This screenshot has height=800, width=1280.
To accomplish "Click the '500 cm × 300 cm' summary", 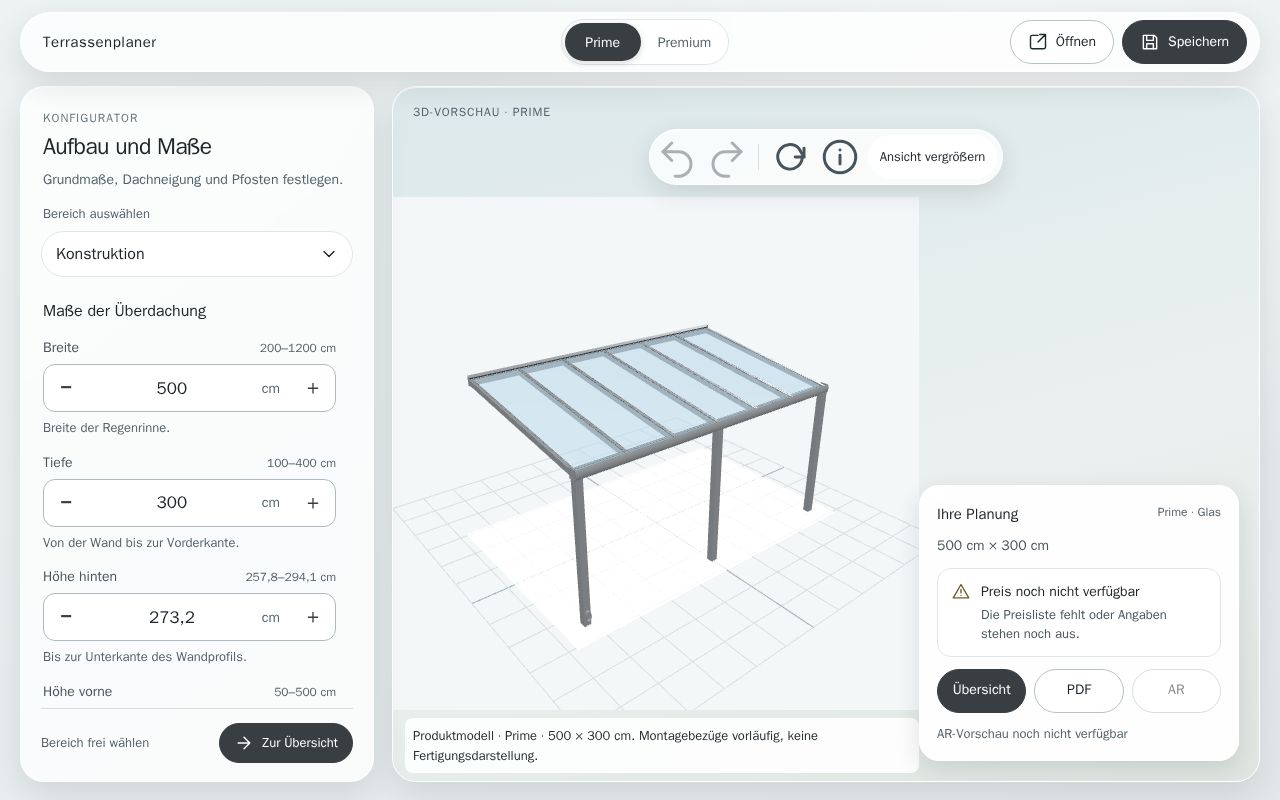I will click(x=993, y=546).
